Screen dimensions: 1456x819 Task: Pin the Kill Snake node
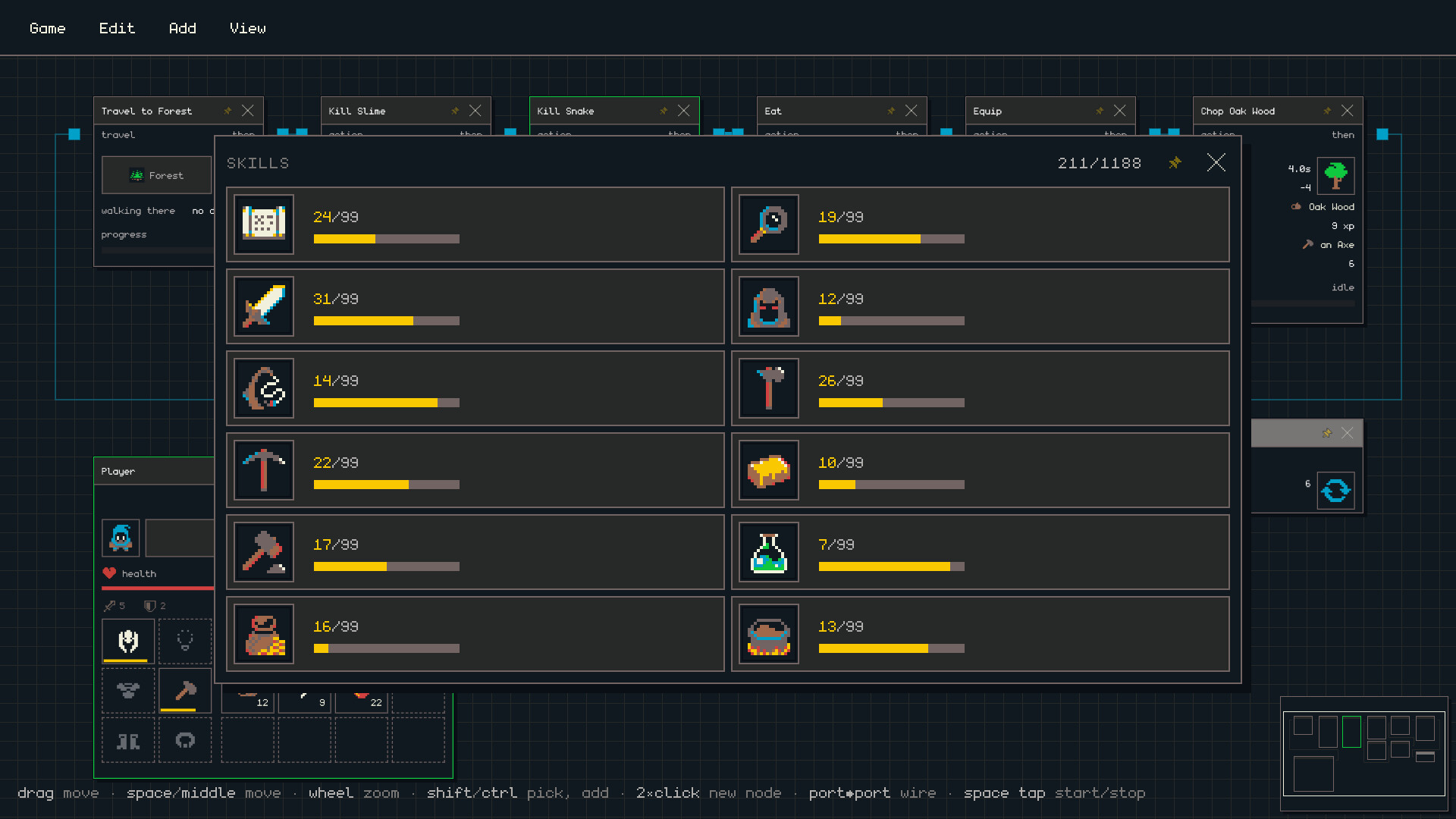tap(664, 111)
